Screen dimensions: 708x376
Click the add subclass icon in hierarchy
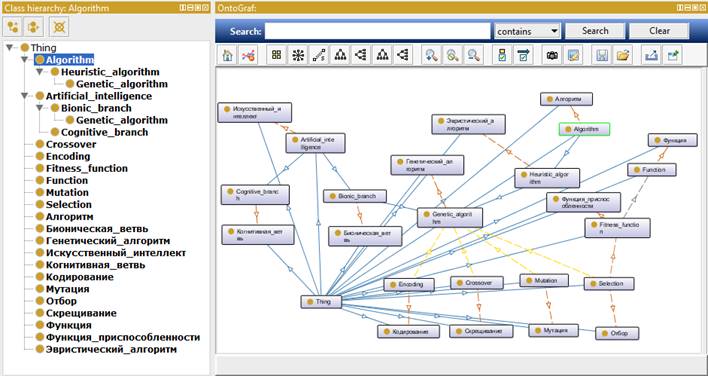[x=13, y=27]
